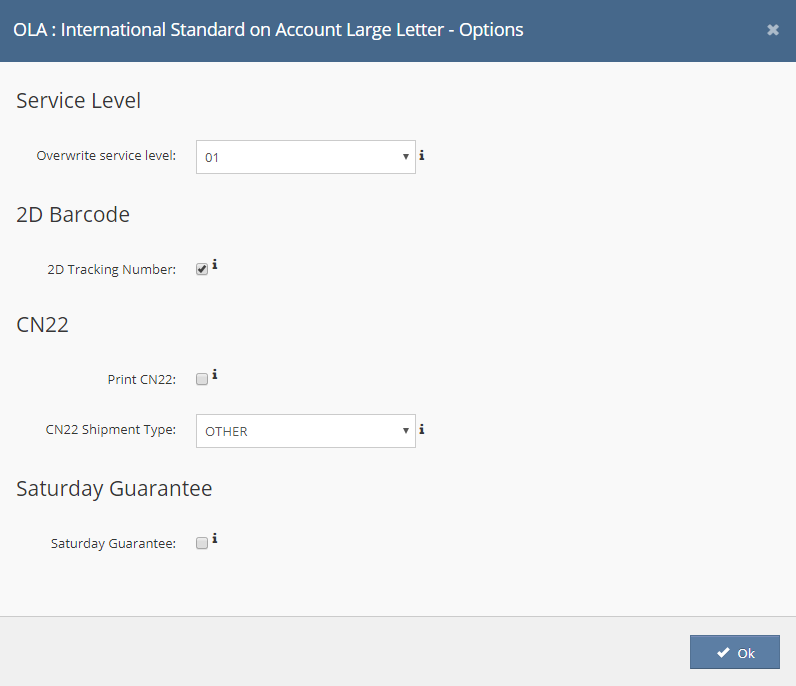
Task: Enable the Print CN22 checkbox
Action: click(x=202, y=379)
